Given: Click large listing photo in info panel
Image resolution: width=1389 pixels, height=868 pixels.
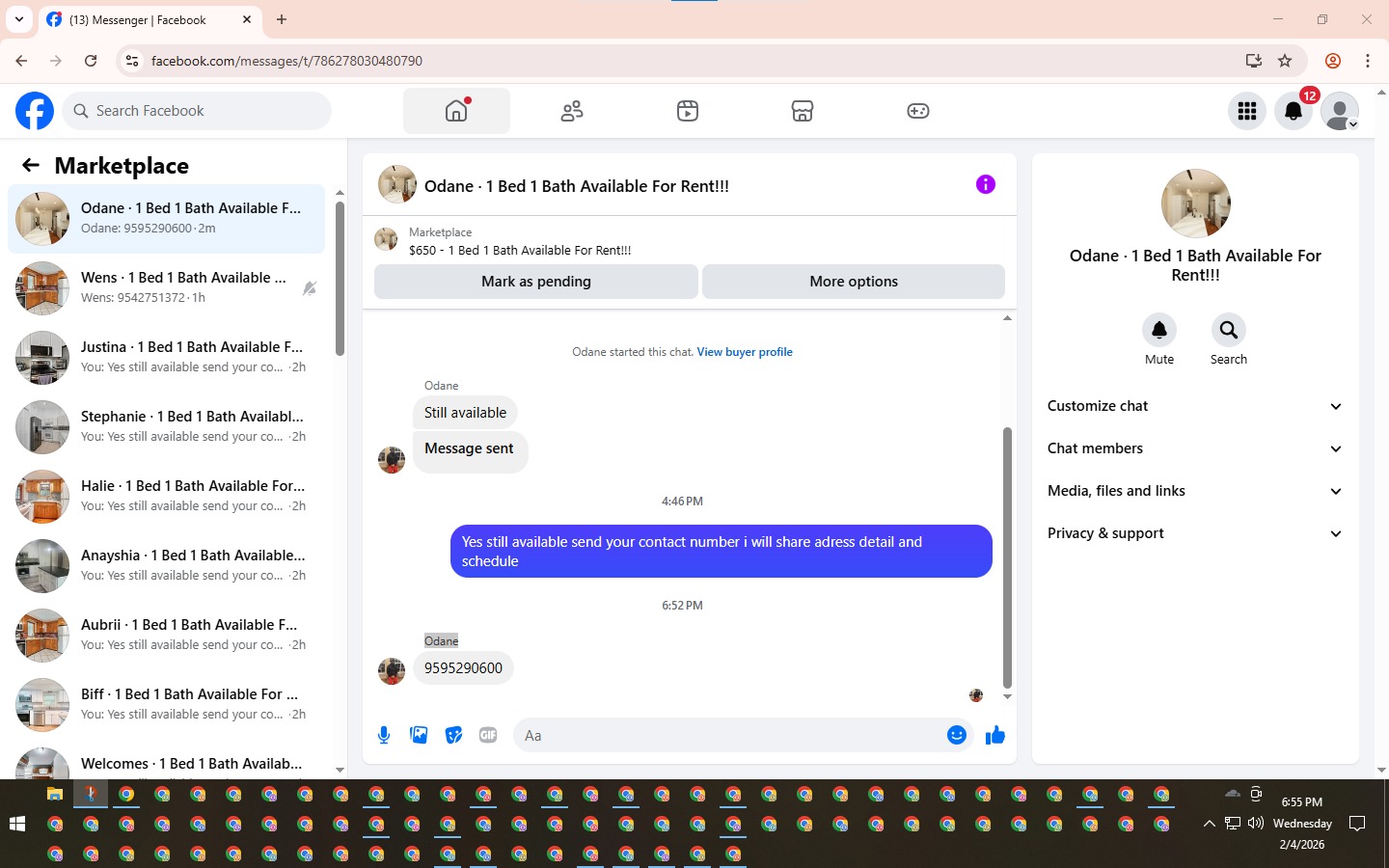Looking at the screenshot, I should click(1196, 203).
